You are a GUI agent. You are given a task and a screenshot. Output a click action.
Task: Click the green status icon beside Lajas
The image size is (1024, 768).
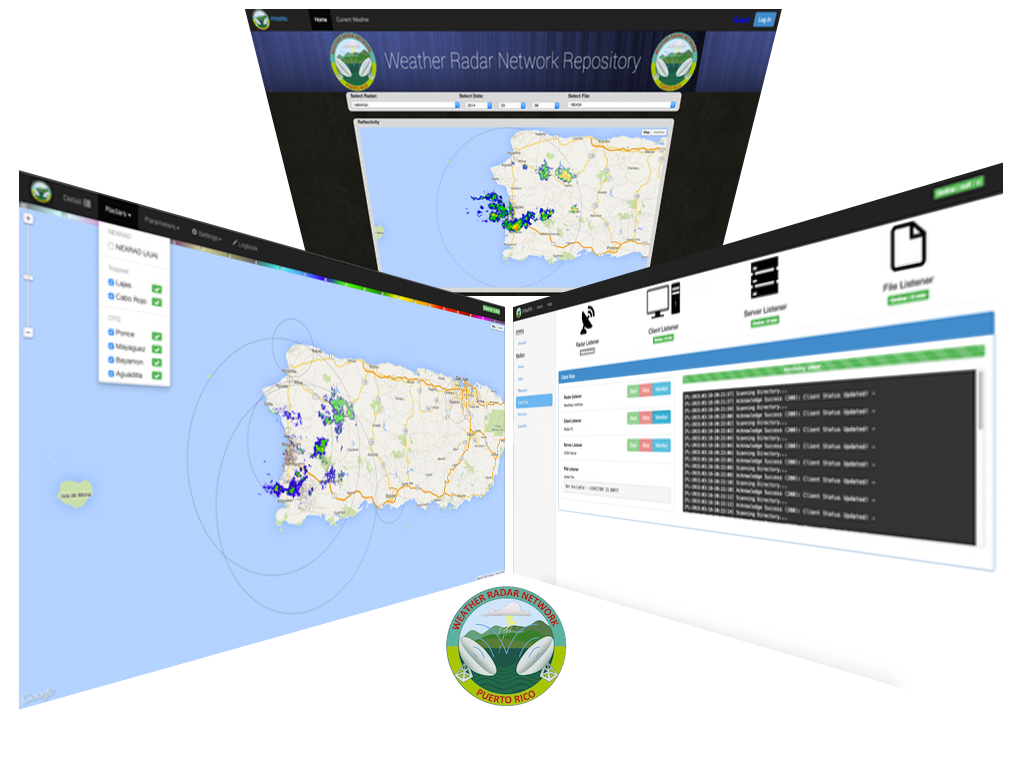click(x=157, y=289)
